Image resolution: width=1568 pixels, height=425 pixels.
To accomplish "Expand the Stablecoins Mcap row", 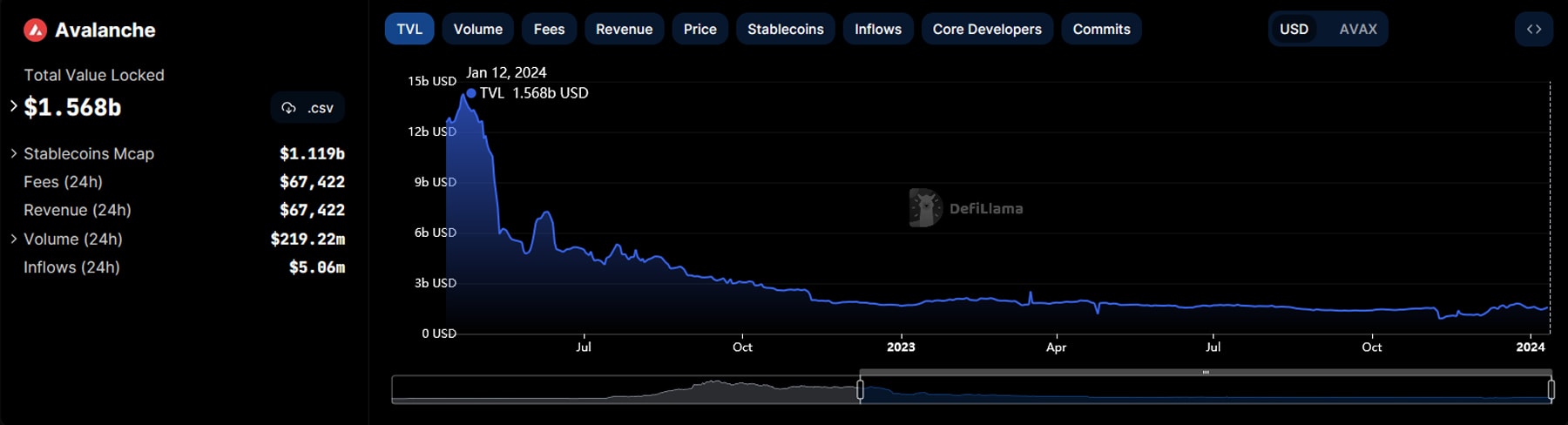I will click(14, 153).
